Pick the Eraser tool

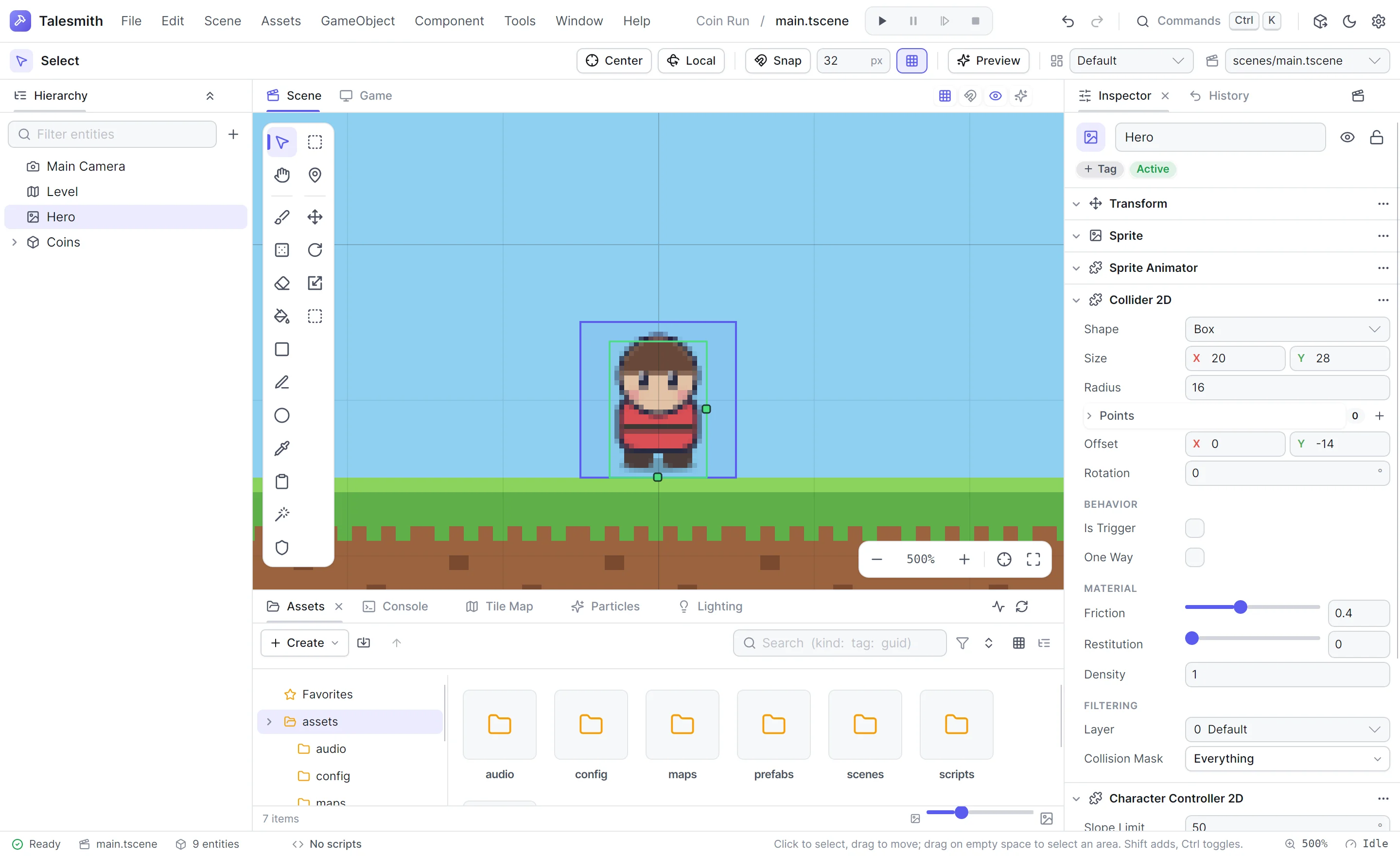point(282,283)
